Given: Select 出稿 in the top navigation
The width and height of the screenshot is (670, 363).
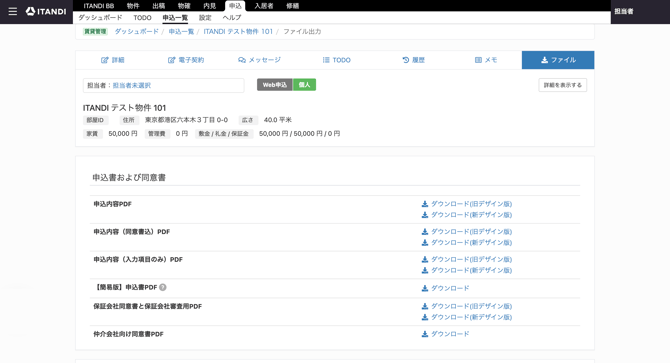Looking at the screenshot, I should 159,6.
